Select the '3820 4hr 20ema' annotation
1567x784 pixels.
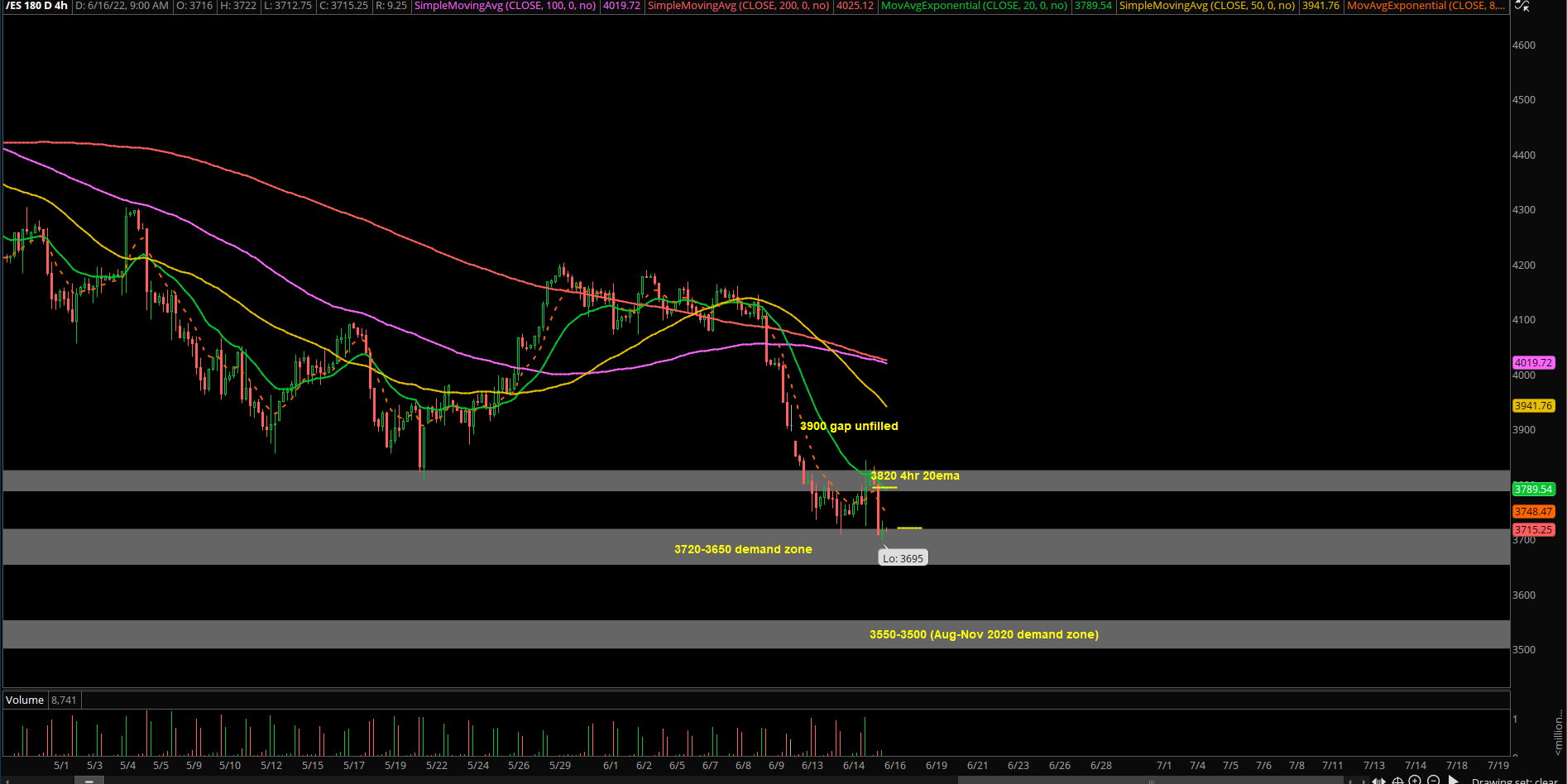[x=915, y=476]
